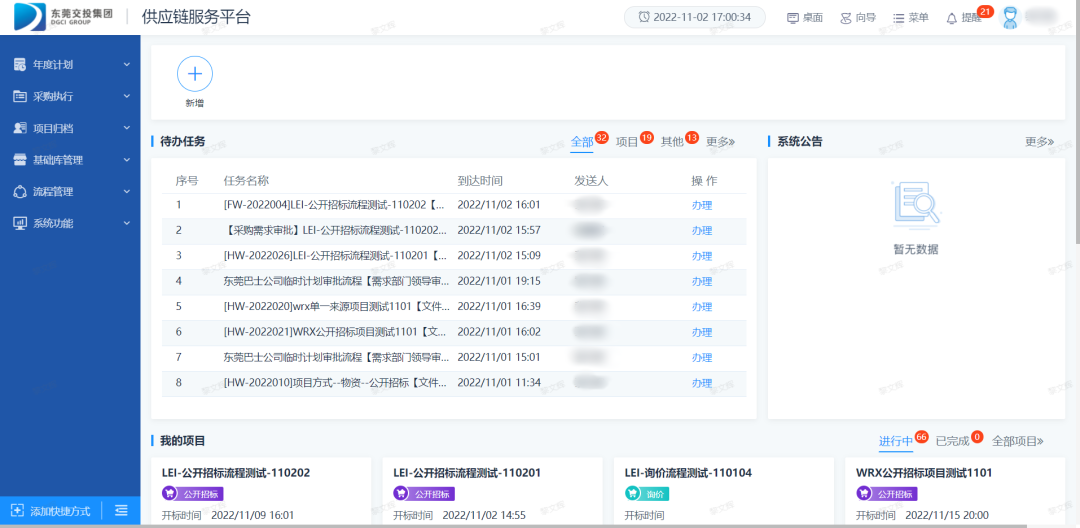Open the LEI-询价流程测试-110104 project card
Image resolution: width=1080 pixels, height=528 pixels.
point(688,473)
